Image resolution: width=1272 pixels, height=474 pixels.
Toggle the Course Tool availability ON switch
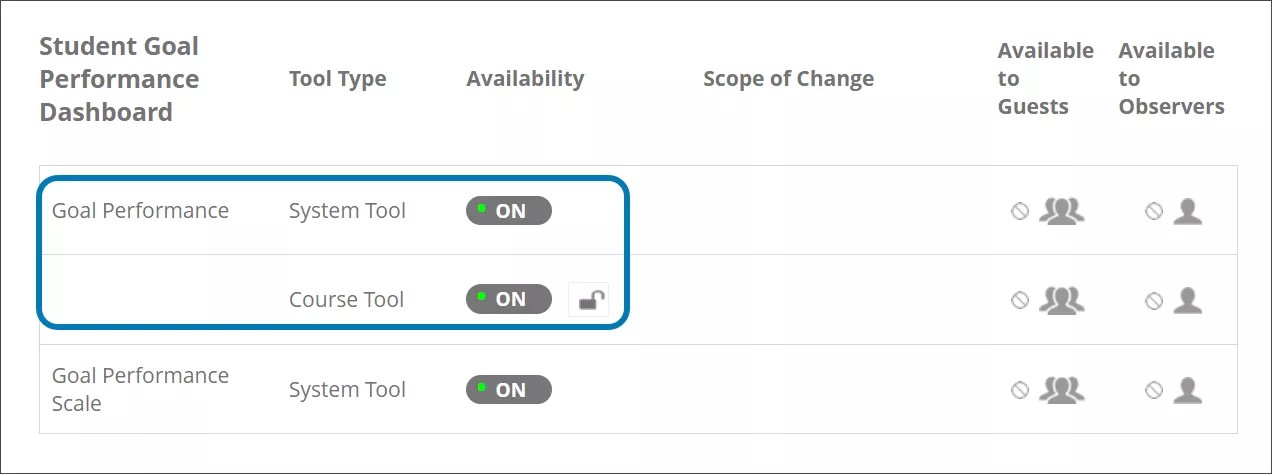[x=509, y=300]
